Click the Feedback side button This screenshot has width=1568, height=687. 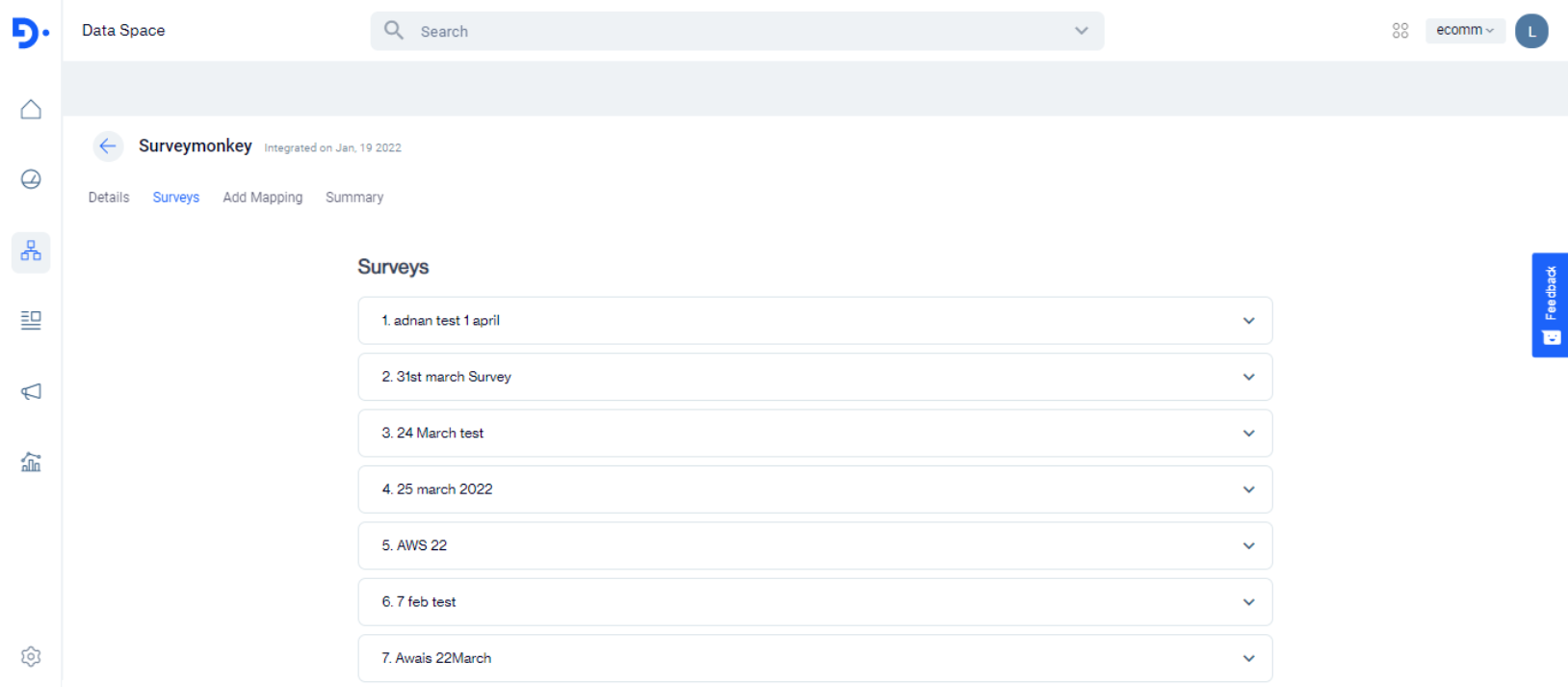[x=1550, y=304]
